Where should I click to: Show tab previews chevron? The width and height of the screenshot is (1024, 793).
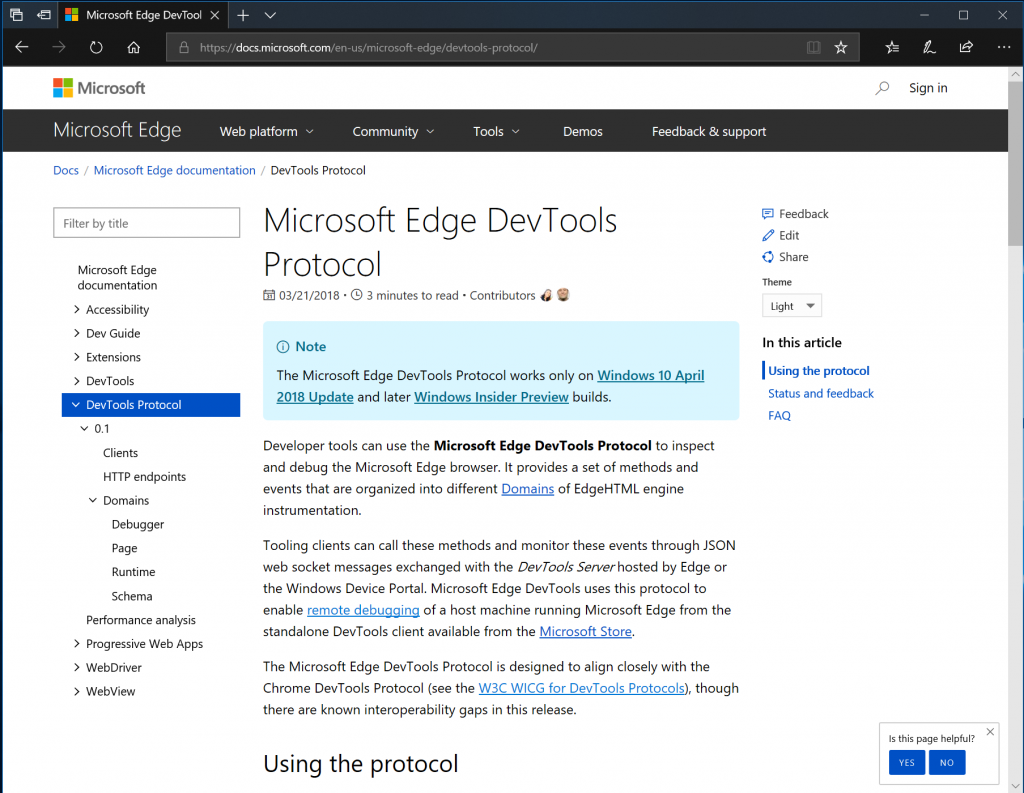point(270,15)
